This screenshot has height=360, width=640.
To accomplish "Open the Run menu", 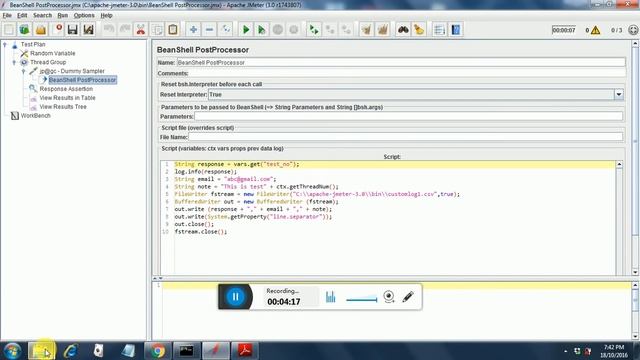I will [x=62, y=15].
